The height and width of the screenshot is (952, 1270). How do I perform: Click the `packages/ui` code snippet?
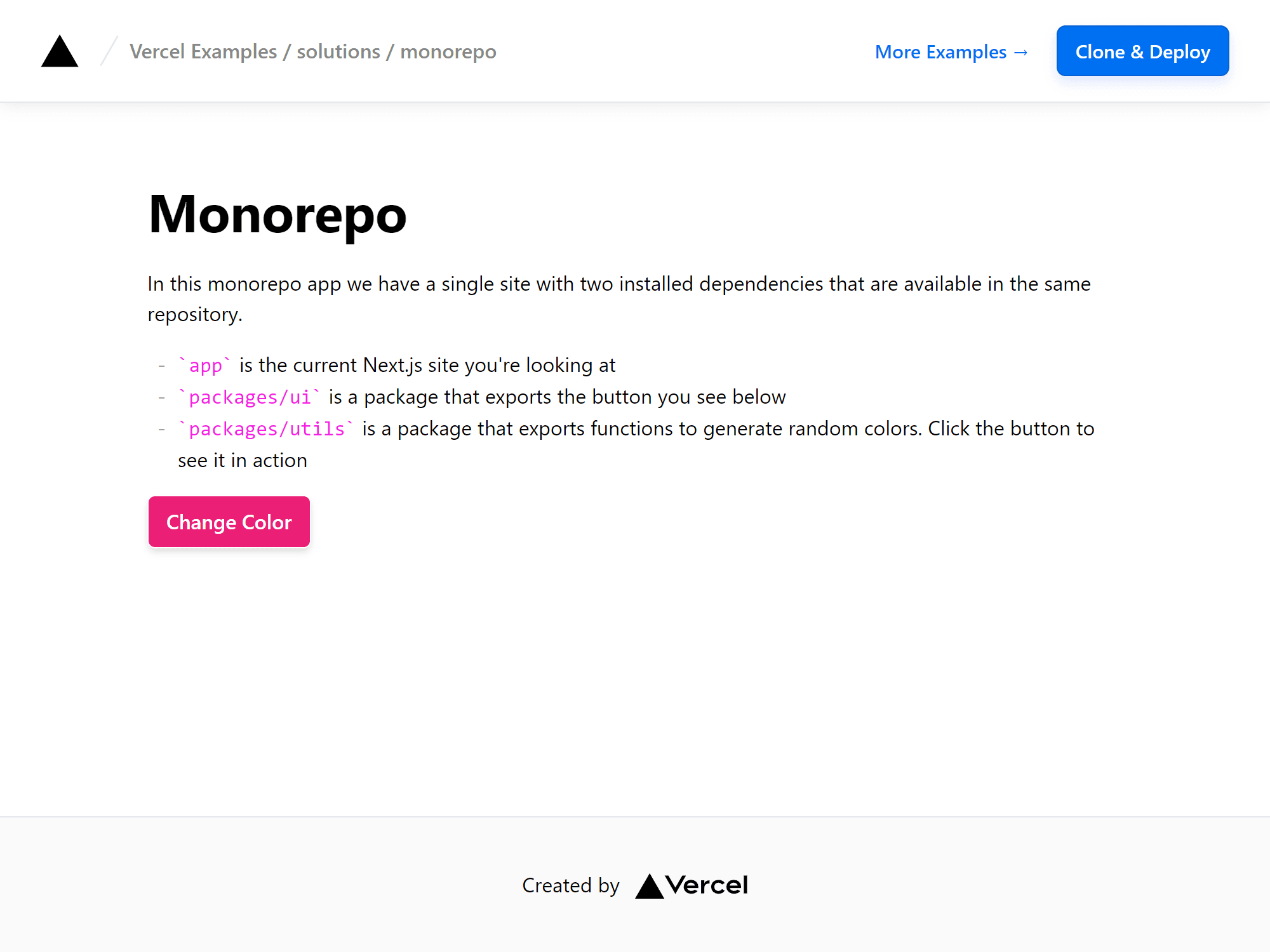click(250, 397)
